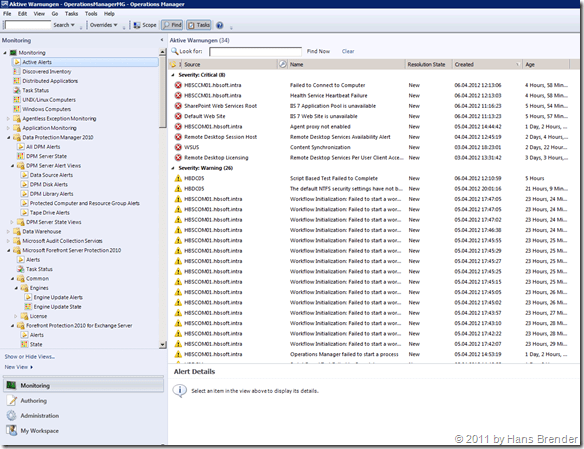Screen dimensions: 584x449
Task: Click Show or Hide Views link
Action: [x=30, y=357]
